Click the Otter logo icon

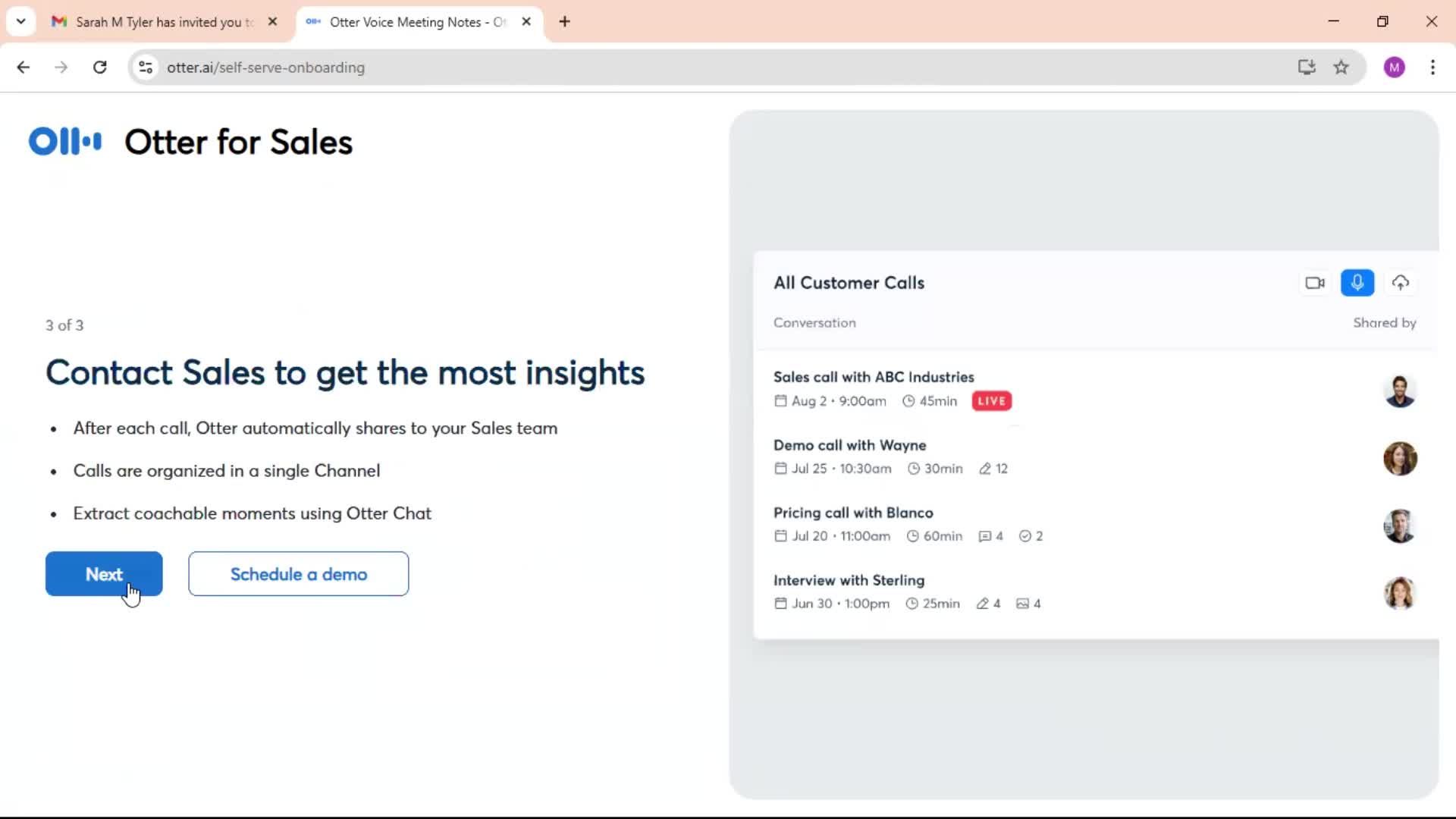point(64,142)
